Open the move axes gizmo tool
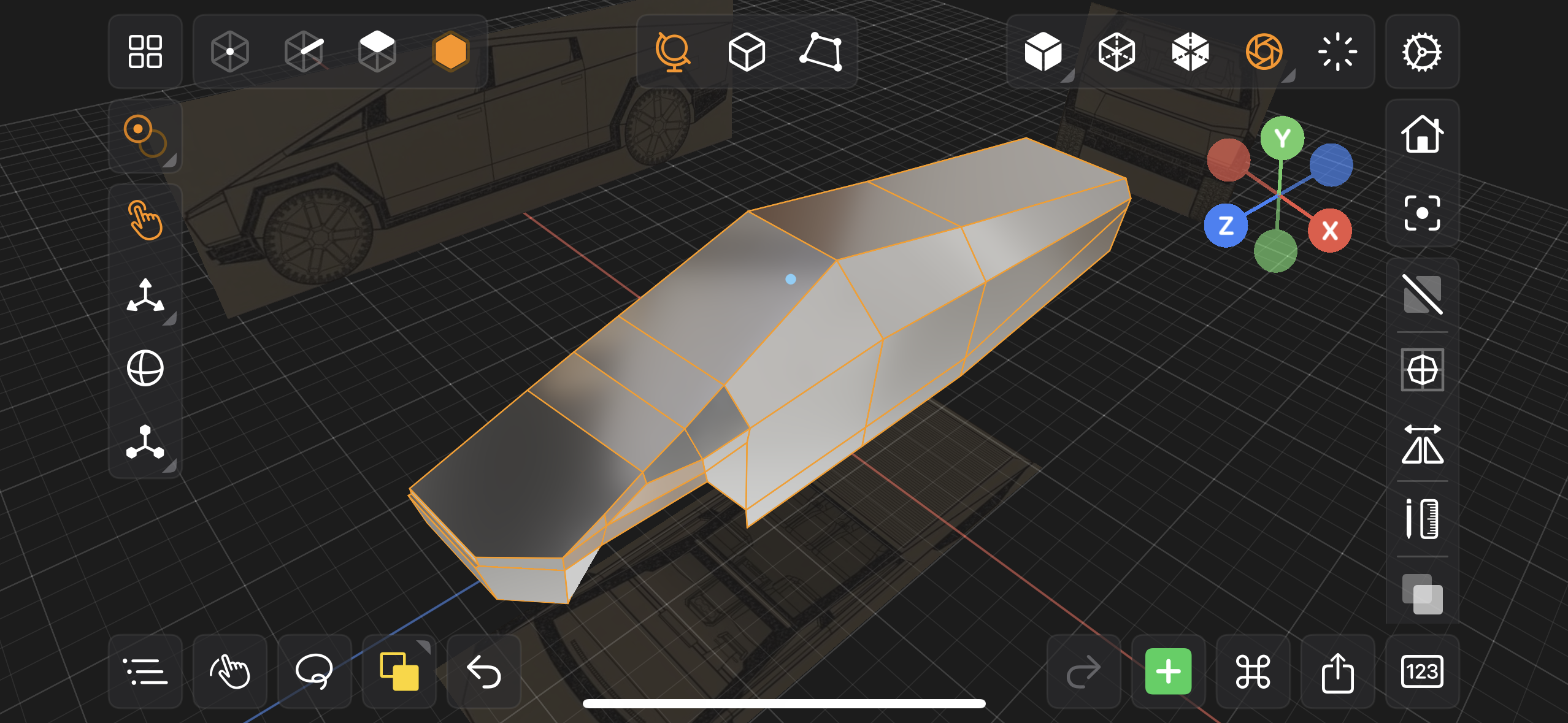Image resolution: width=1568 pixels, height=723 pixels. (145, 296)
